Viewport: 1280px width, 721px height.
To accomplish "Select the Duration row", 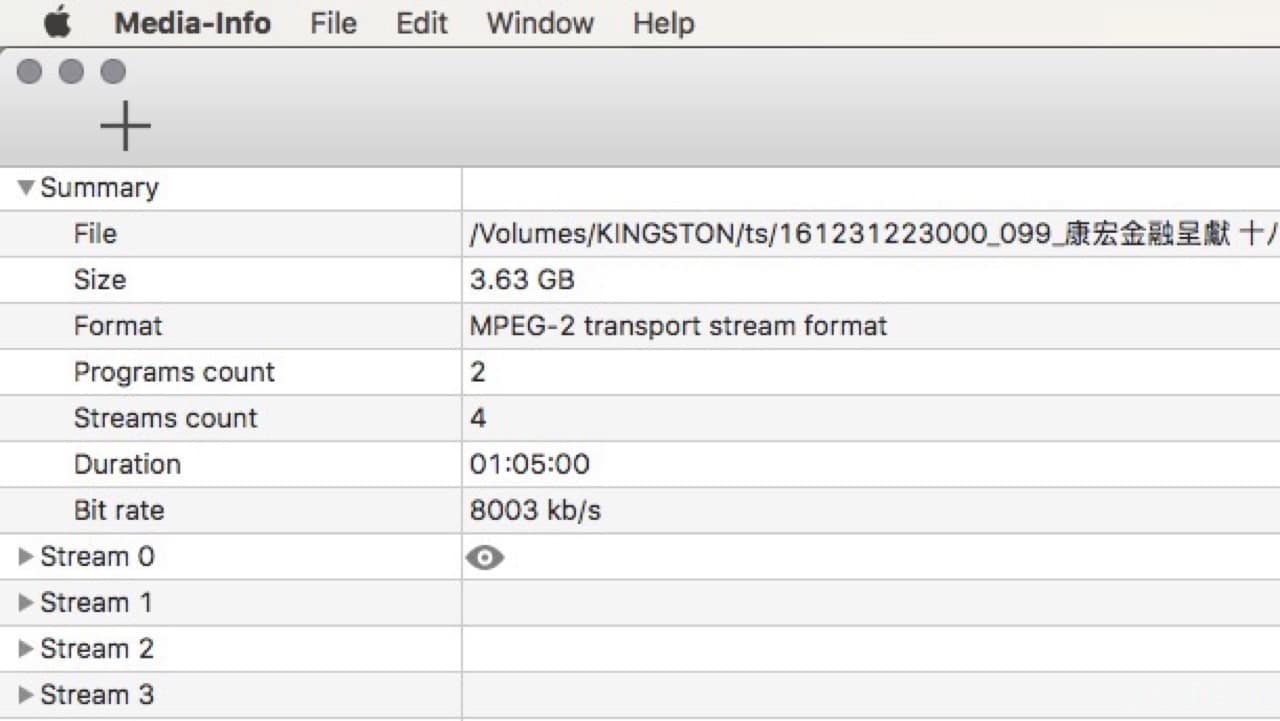I will click(x=127, y=464).
